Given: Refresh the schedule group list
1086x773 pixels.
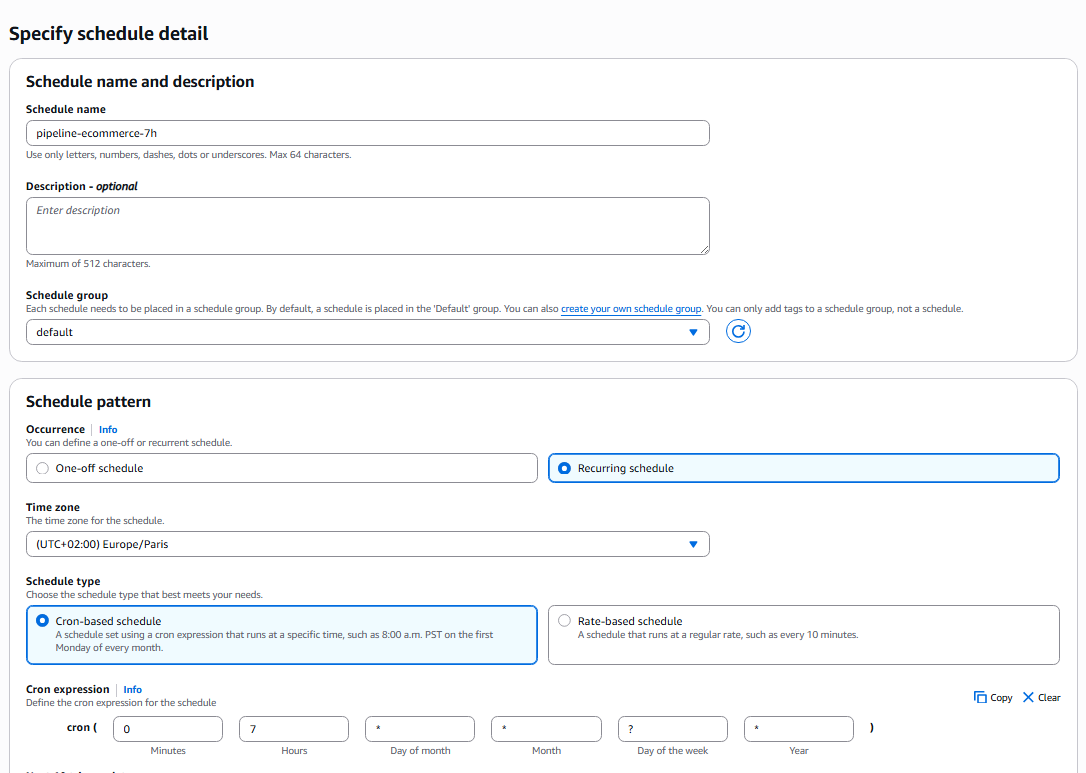Looking at the screenshot, I should tap(738, 331).
